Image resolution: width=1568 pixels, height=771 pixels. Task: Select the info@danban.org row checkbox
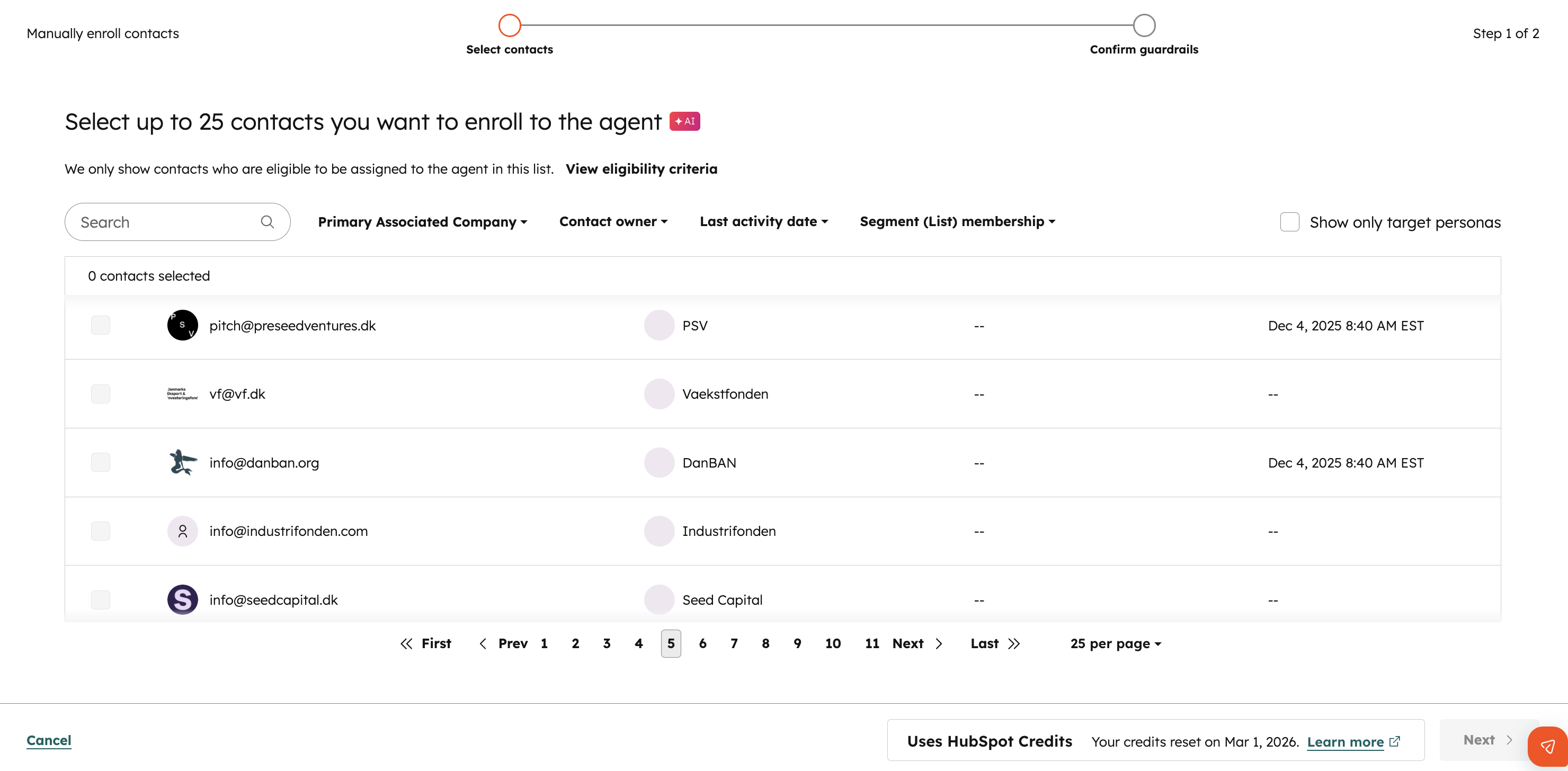[101, 462]
